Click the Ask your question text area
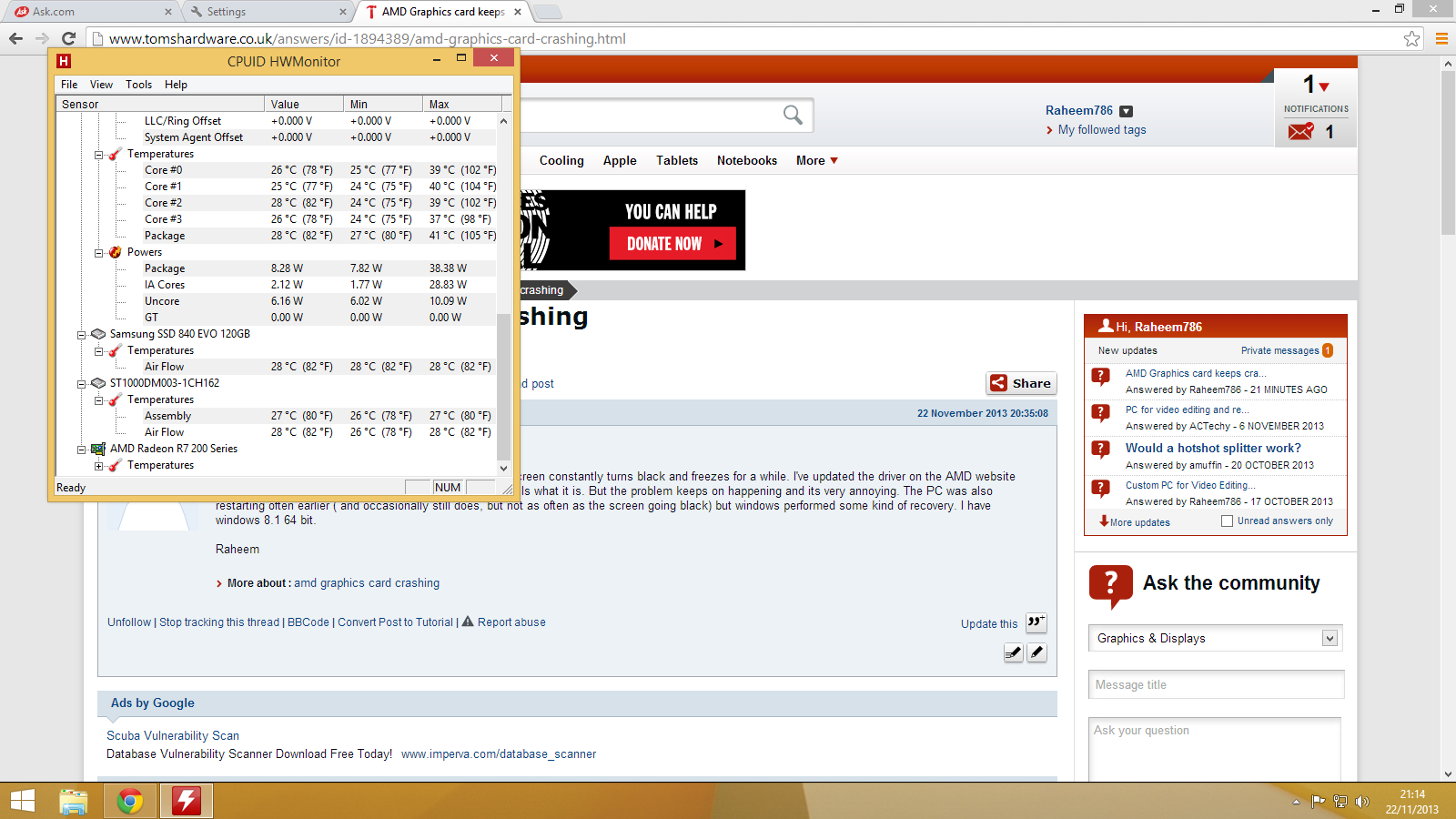Screen dimensions: 1456x819 click(x=1215, y=750)
